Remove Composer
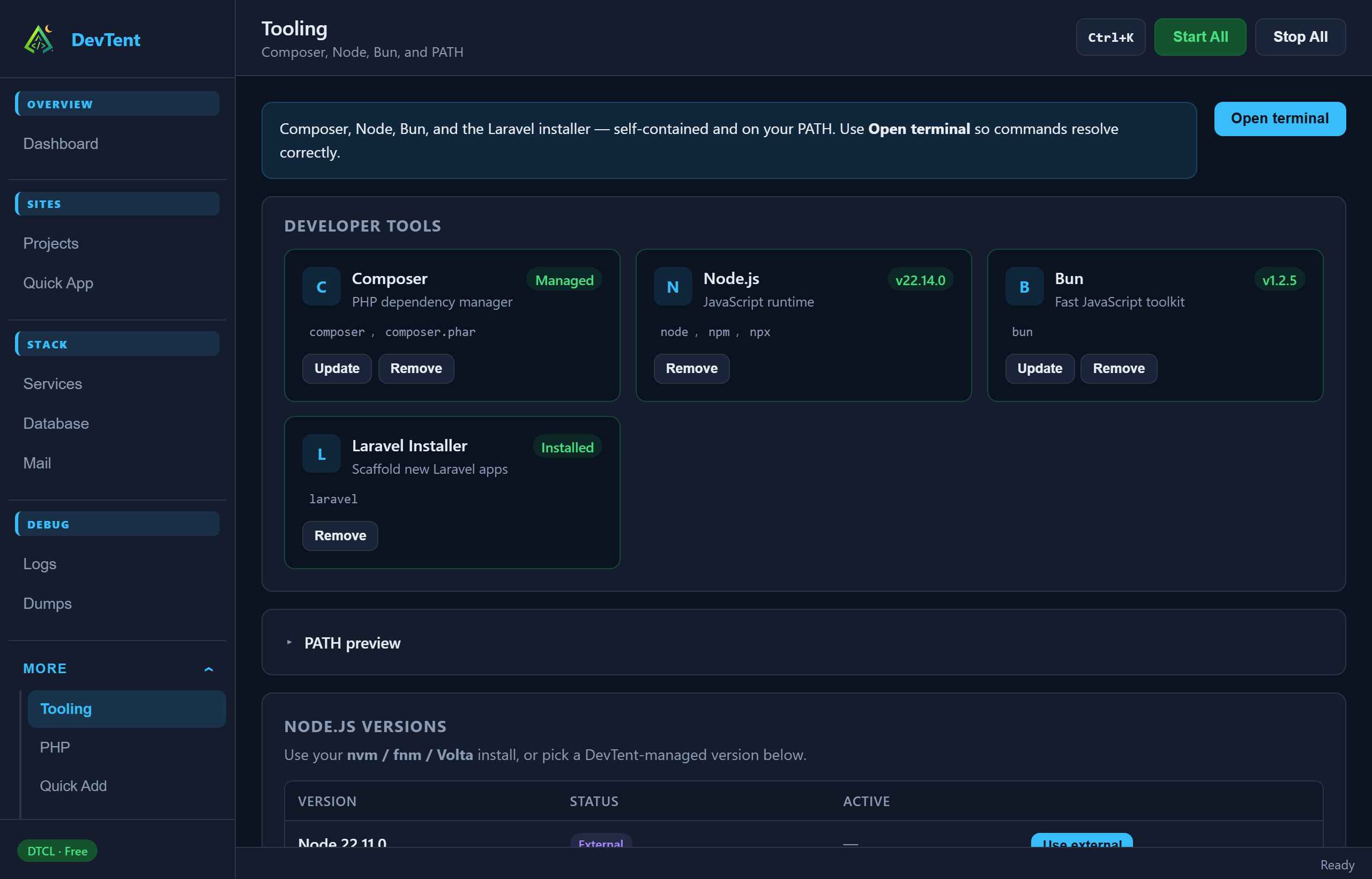Image resolution: width=1372 pixels, height=879 pixels. pos(416,369)
